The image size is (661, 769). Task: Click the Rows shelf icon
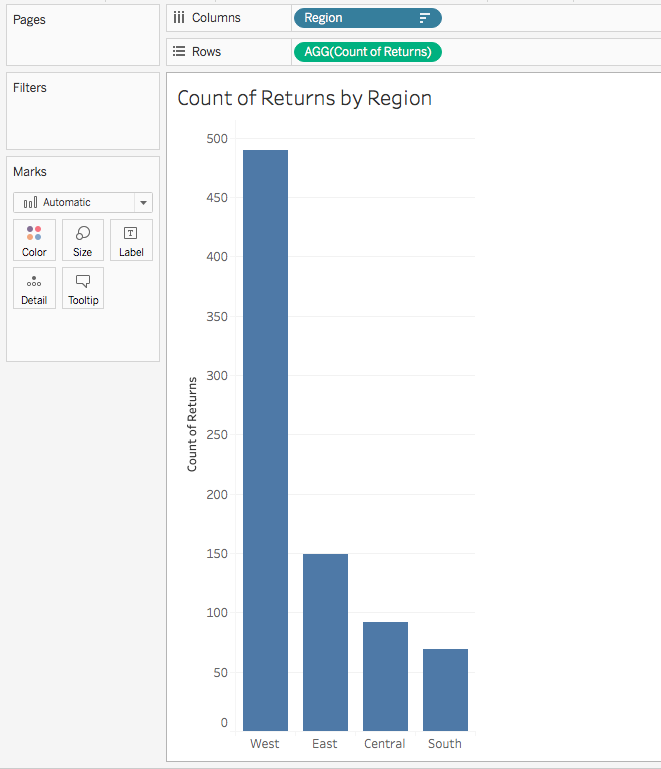[179, 51]
